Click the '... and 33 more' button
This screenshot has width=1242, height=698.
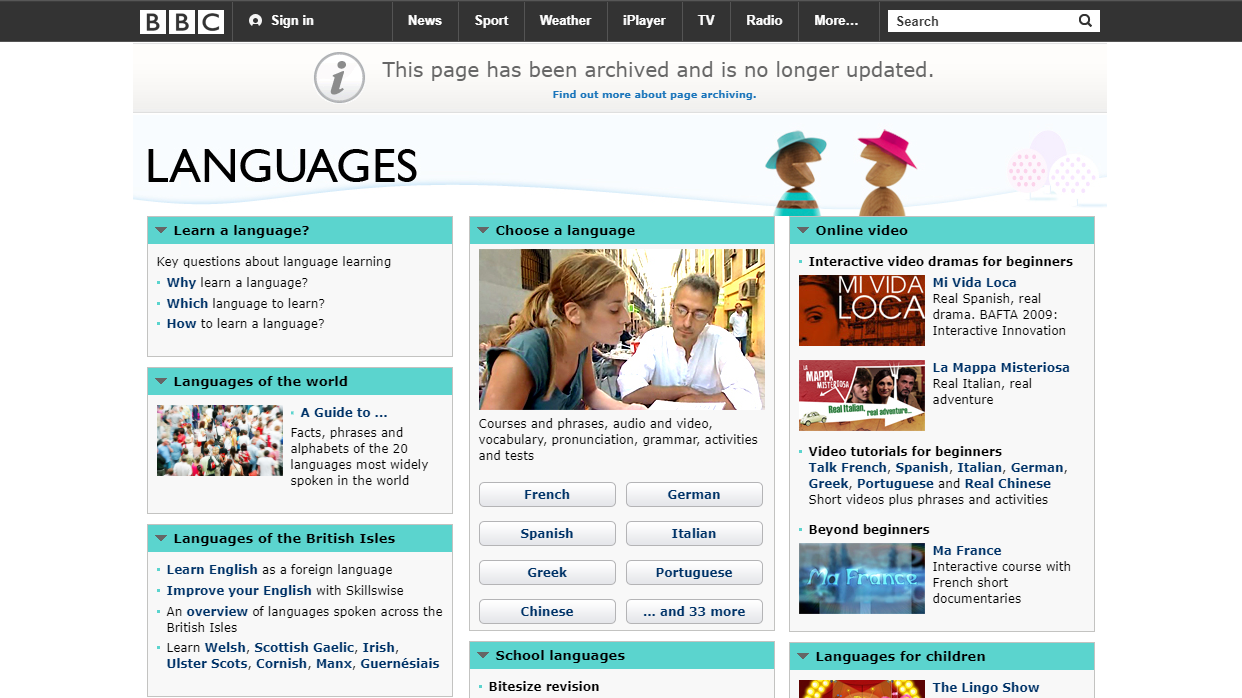tap(694, 612)
